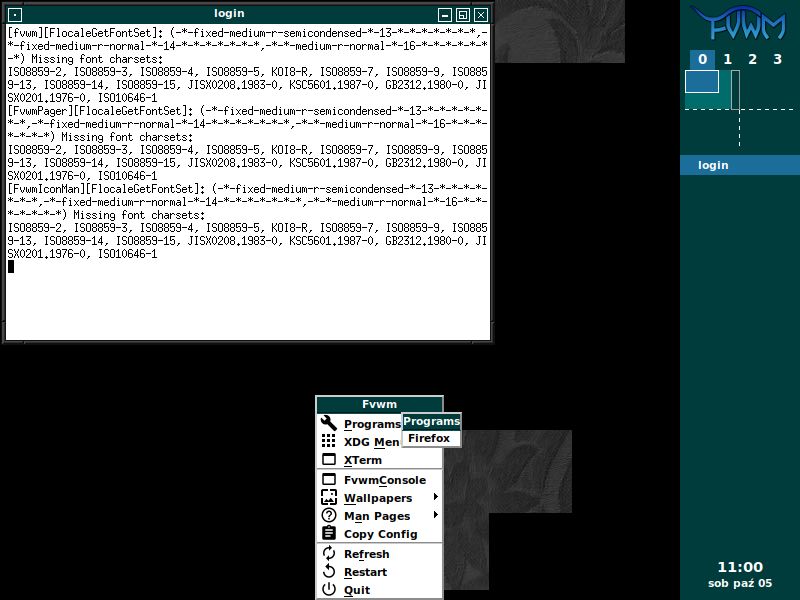Launch XTerm from the Fvwm menu
The width and height of the screenshot is (800, 600).
[380, 460]
